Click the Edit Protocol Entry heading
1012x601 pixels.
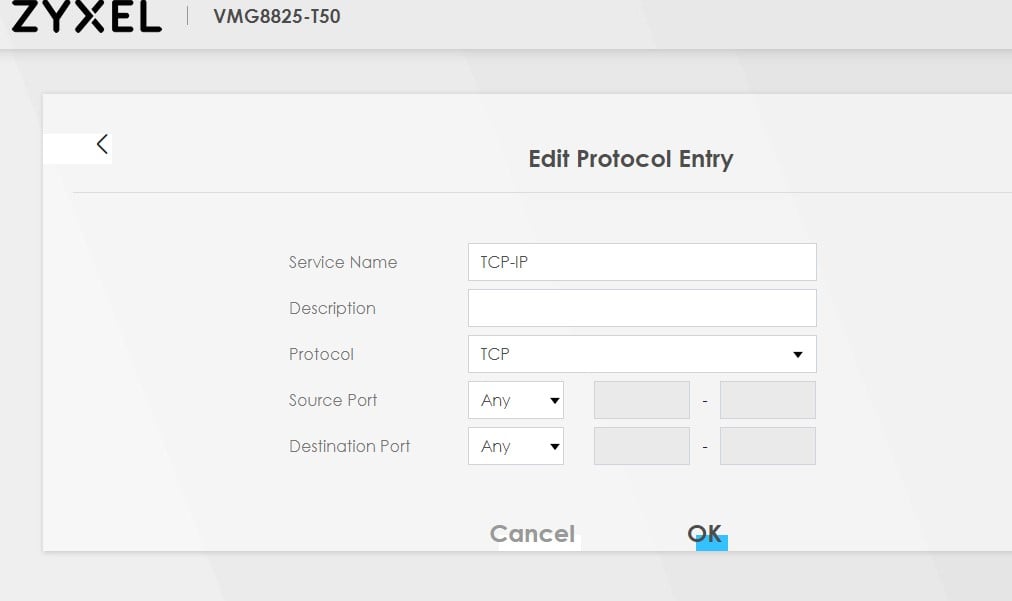tap(631, 158)
